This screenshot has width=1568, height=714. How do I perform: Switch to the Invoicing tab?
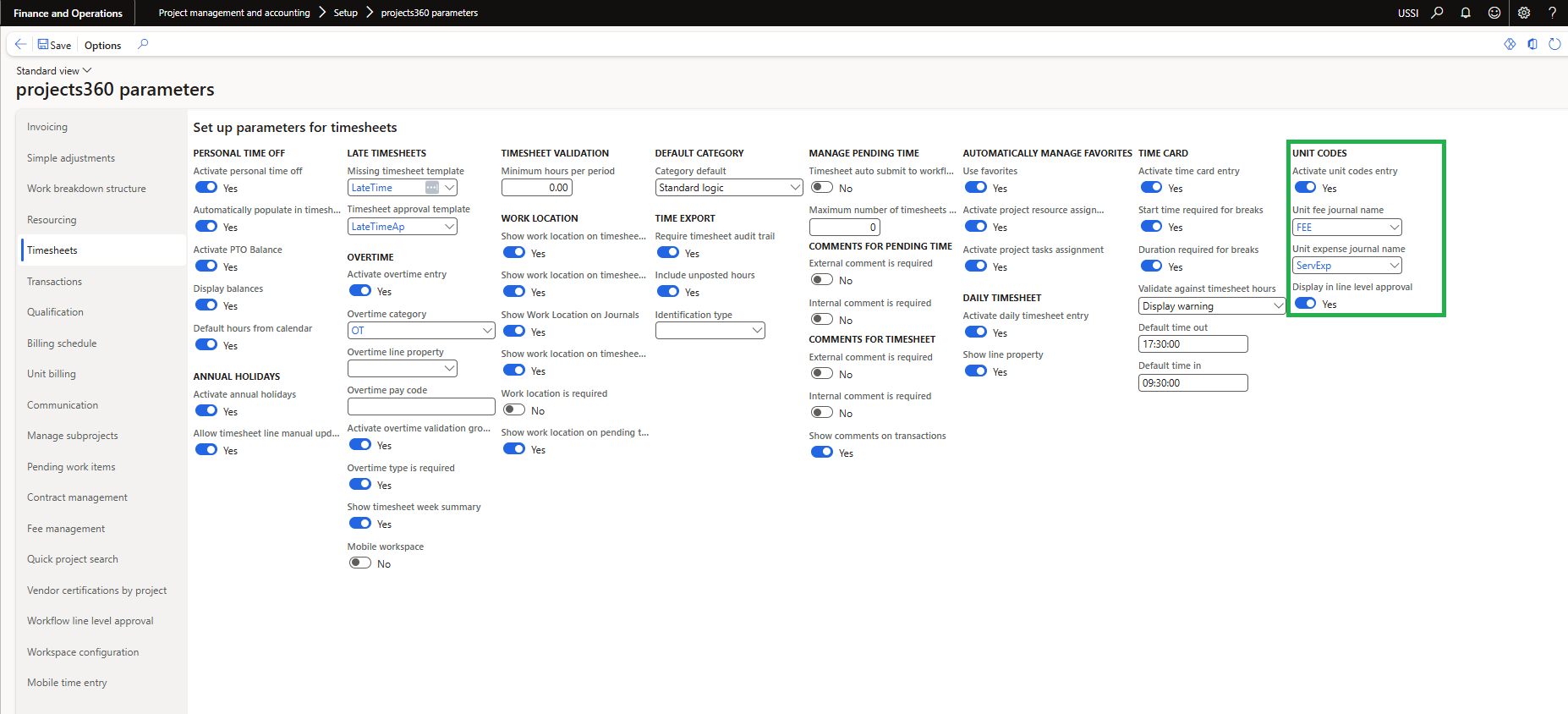click(47, 127)
